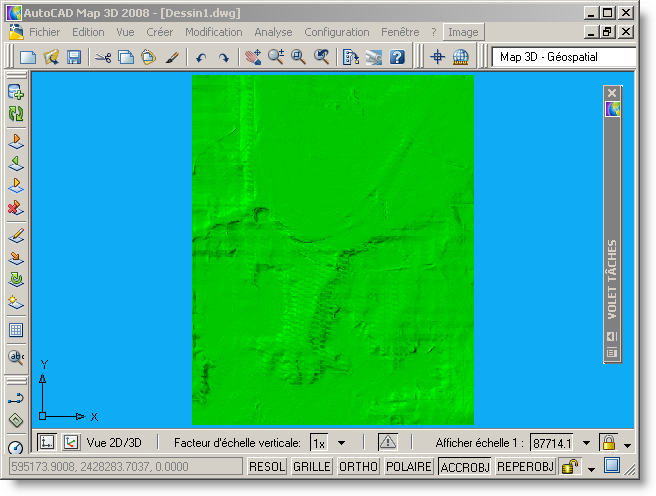Toggle the toolbar lock padlock in status bar
Image resolution: width=656 pixels, height=496 pixels.
tap(569, 466)
